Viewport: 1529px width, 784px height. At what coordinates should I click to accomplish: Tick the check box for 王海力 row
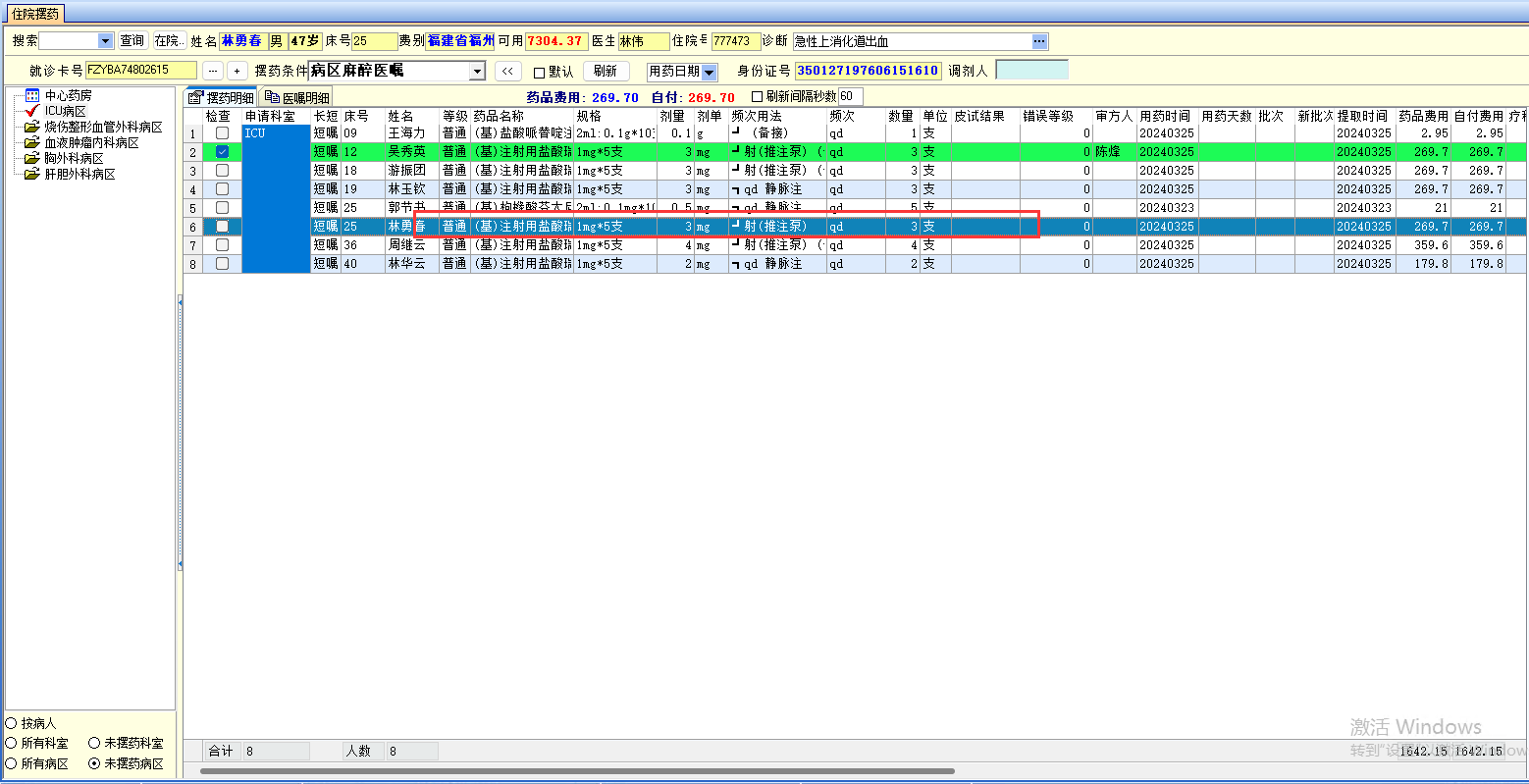point(223,132)
